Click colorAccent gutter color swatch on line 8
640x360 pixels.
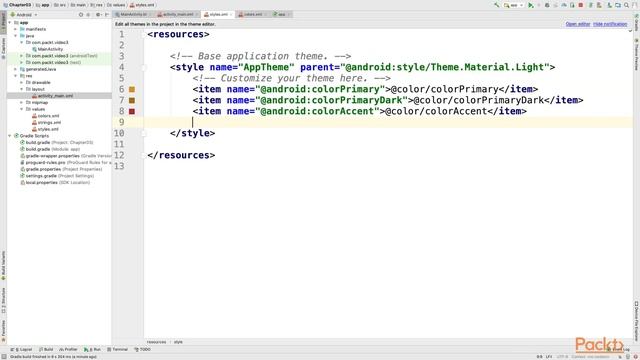point(132,111)
